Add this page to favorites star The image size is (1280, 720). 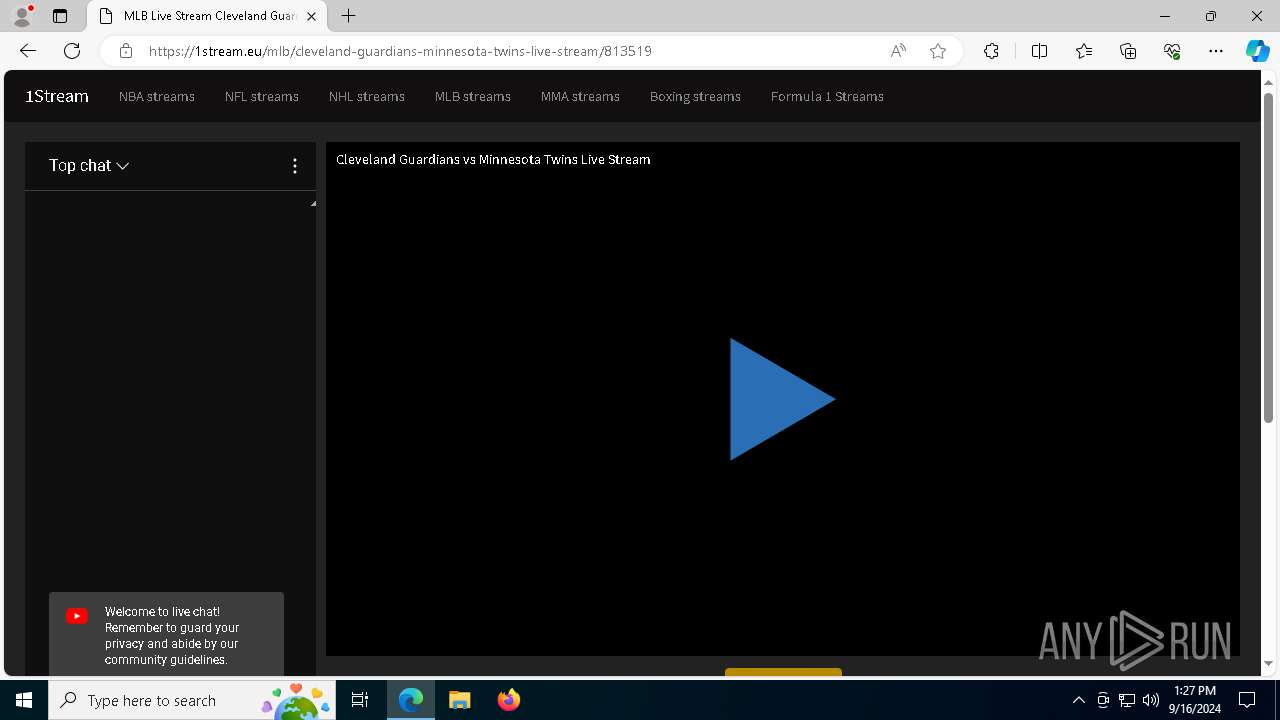tap(938, 51)
